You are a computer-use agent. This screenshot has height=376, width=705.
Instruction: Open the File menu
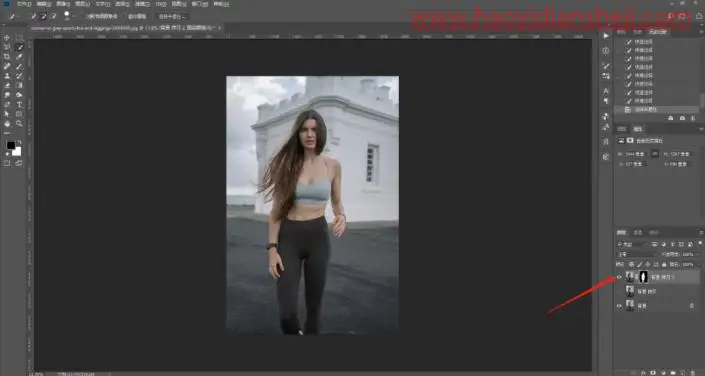(x=24, y=4)
